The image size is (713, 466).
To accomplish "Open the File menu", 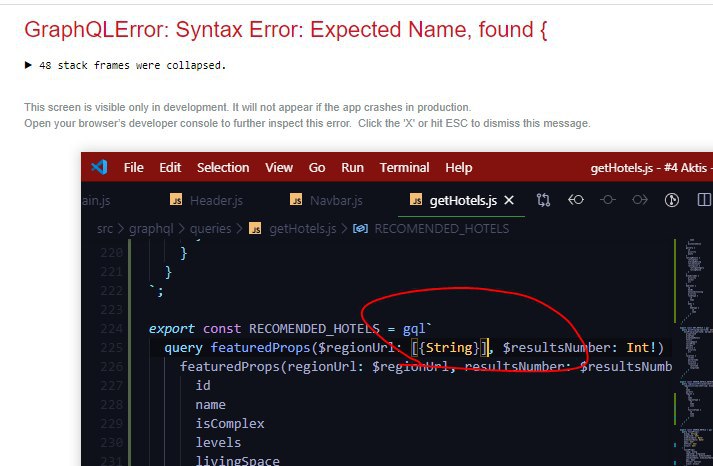I will (133, 168).
